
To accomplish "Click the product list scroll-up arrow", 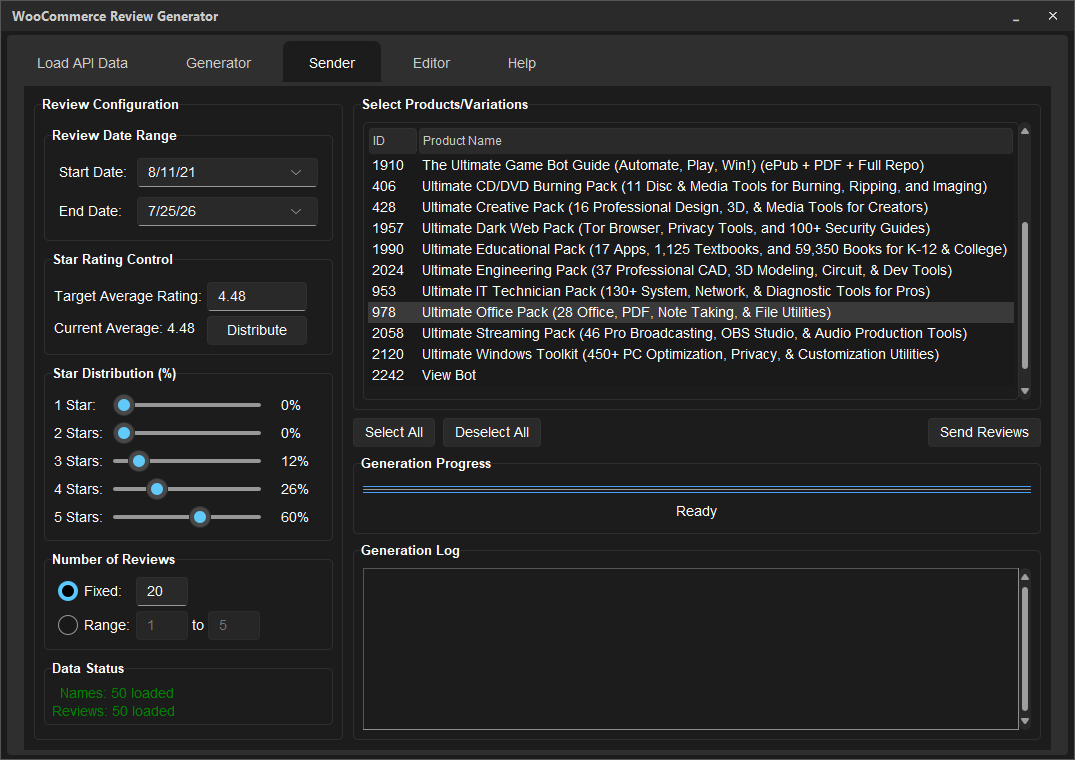I will coord(1025,131).
